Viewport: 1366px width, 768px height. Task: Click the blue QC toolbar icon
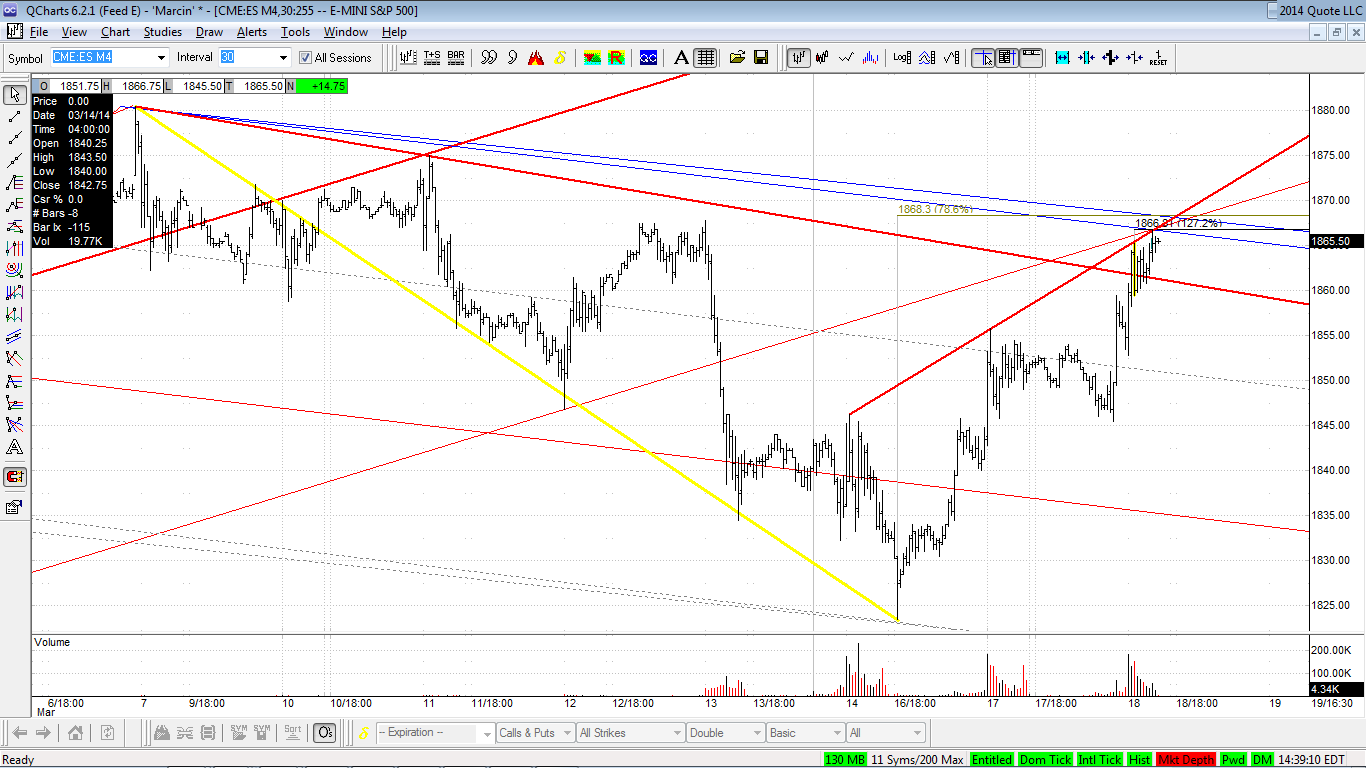tap(648, 57)
